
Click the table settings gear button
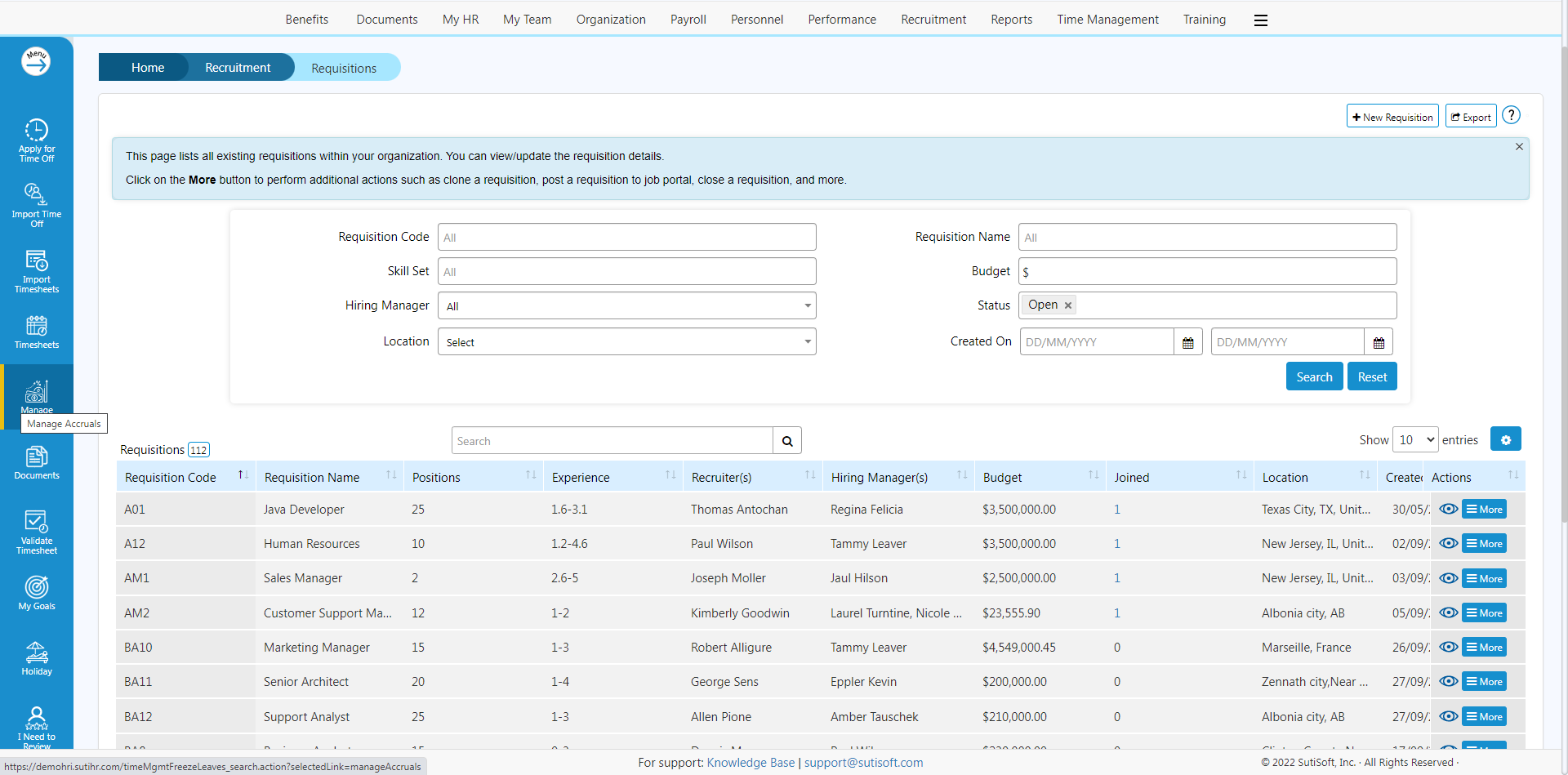coord(1505,439)
